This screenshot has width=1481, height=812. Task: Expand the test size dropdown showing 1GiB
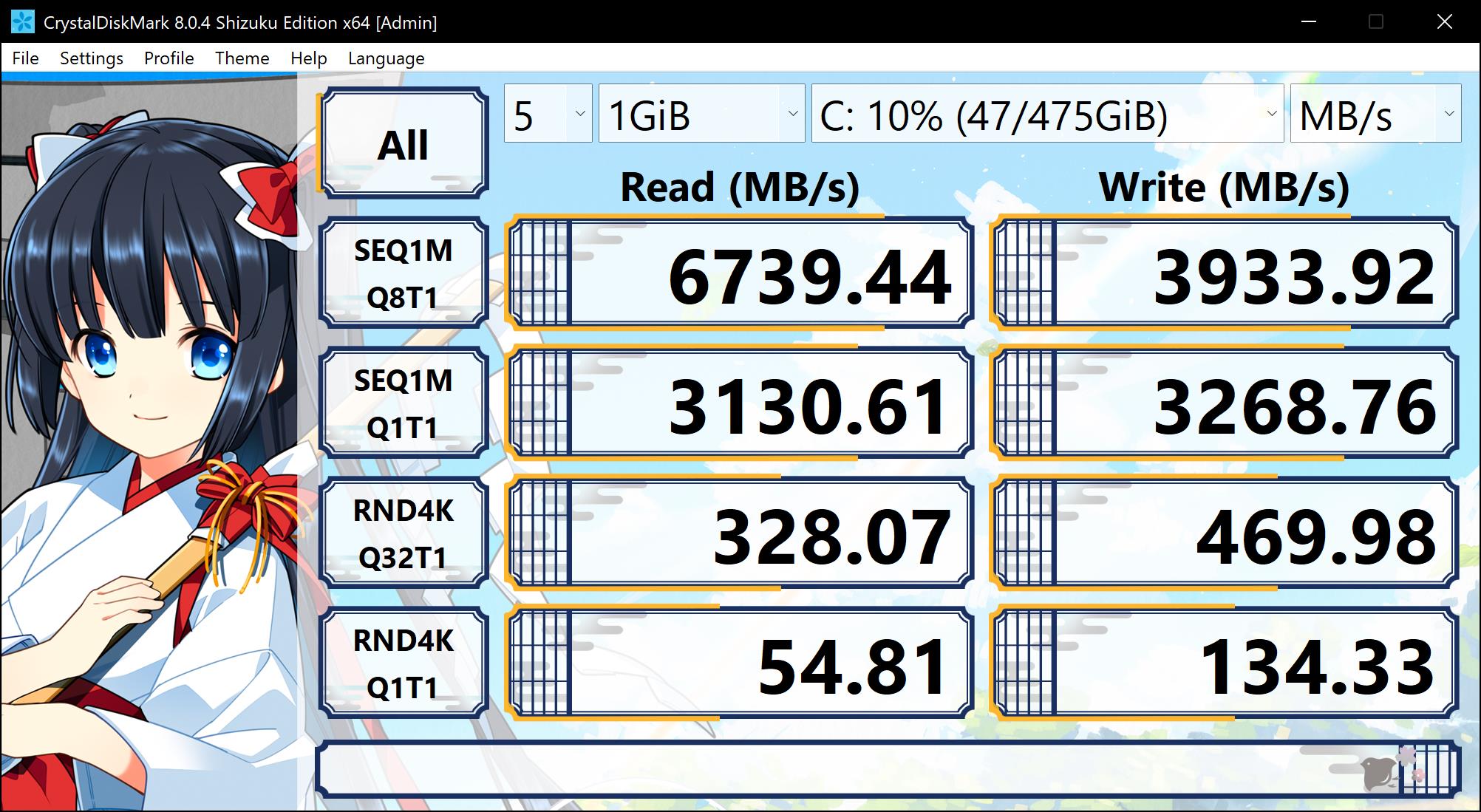tap(701, 113)
